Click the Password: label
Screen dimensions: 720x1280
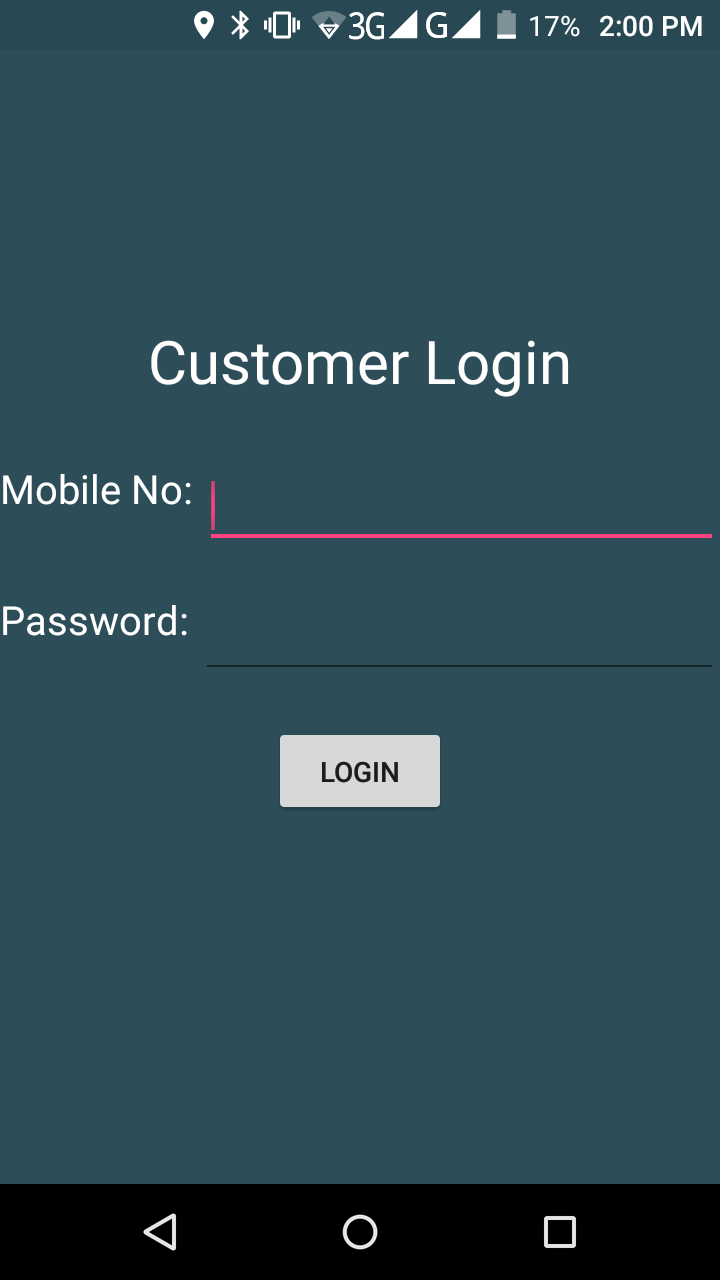point(95,621)
